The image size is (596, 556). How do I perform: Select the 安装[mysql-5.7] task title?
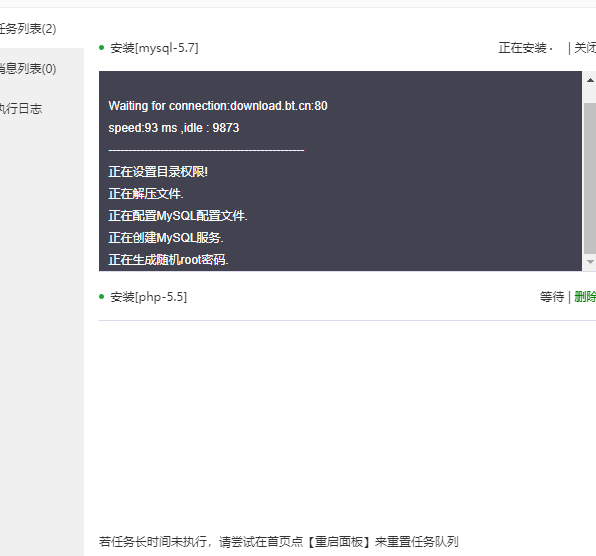coord(154,48)
